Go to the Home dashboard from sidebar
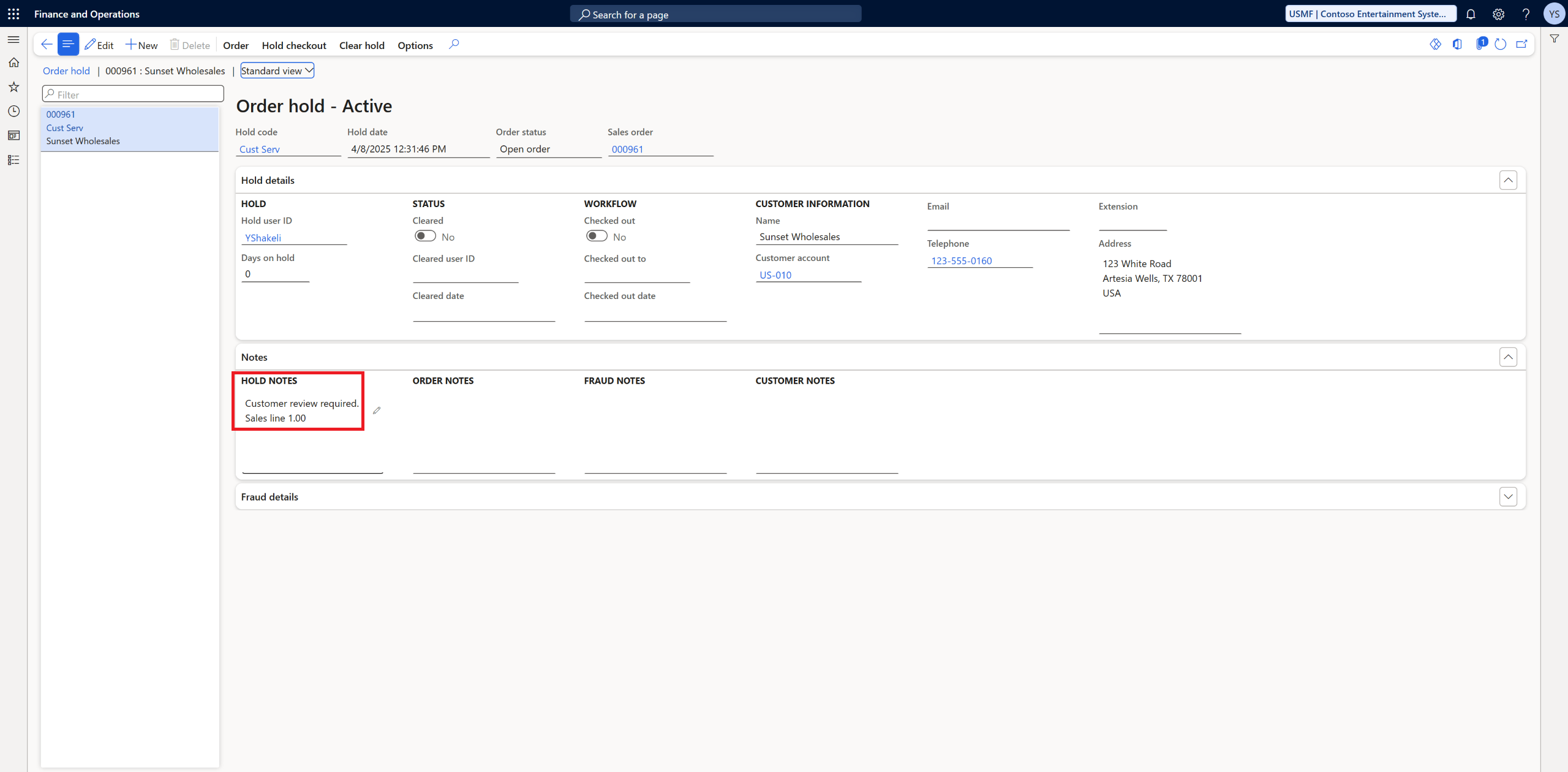 click(13, 62)
